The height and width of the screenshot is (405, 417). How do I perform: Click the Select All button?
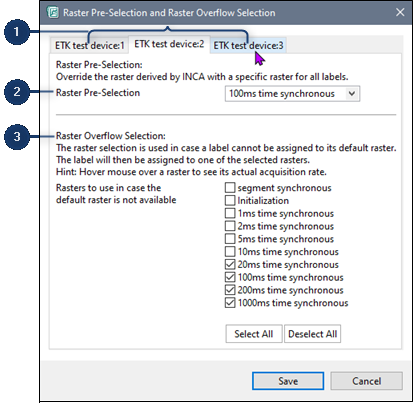pos(254,334)
